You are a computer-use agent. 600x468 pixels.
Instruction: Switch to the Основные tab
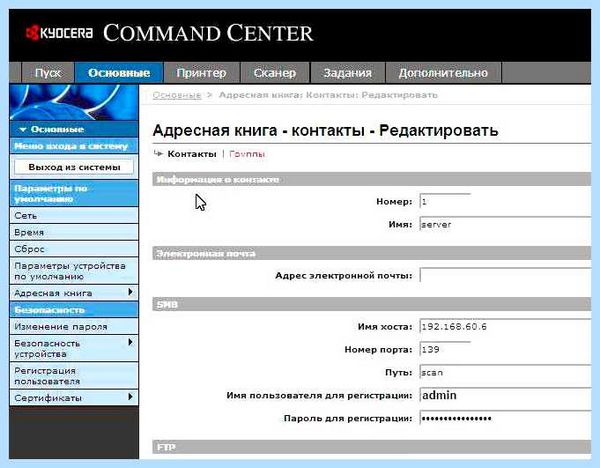coord(119,73)
